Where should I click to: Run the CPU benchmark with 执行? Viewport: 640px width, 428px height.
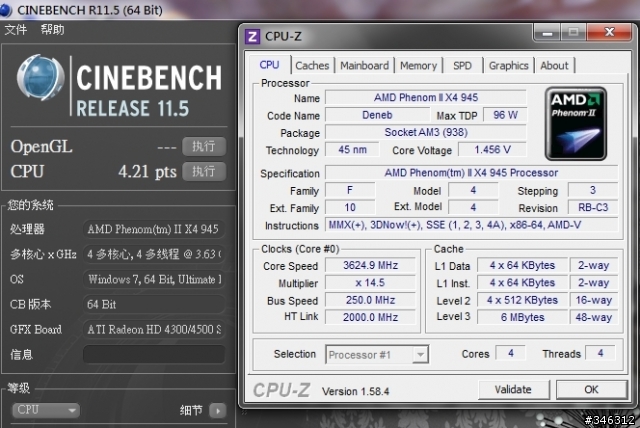click(204, 171)
